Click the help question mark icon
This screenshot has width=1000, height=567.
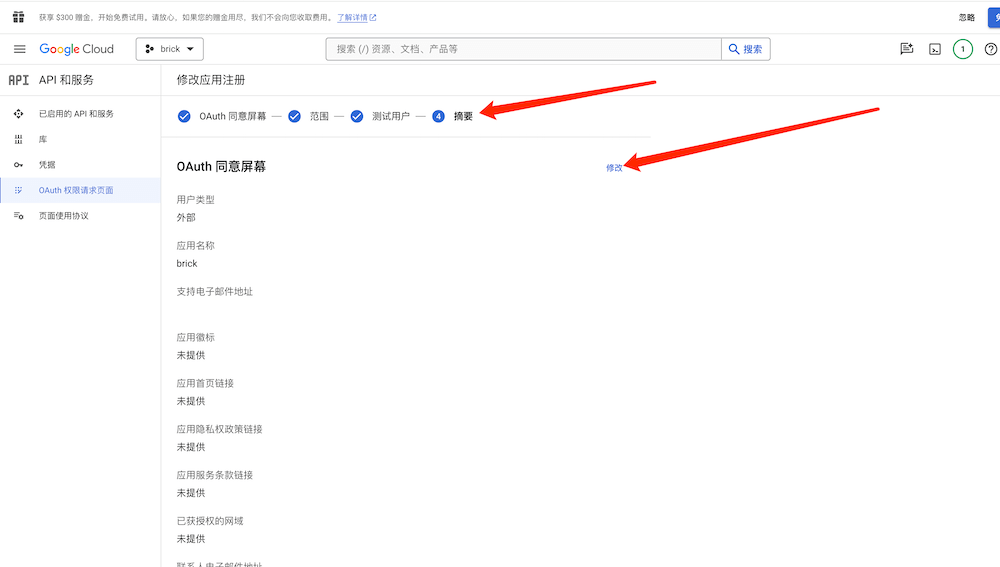pyautogui.click(x=990, y=49)
